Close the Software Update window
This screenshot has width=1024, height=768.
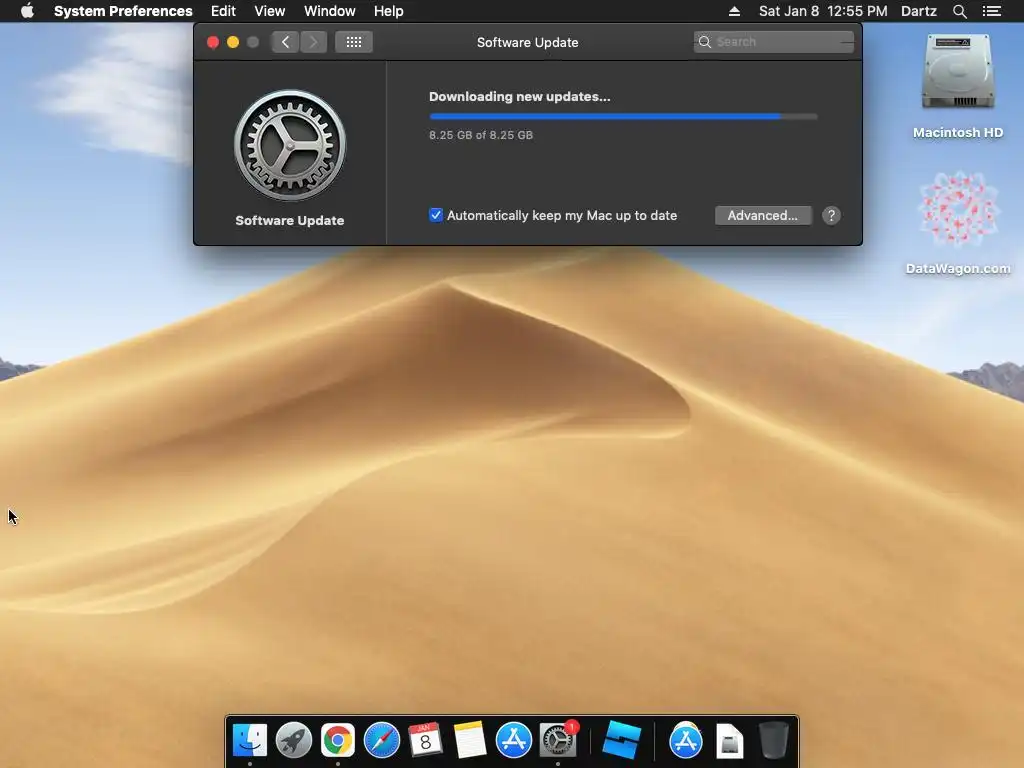click(213, 42)
